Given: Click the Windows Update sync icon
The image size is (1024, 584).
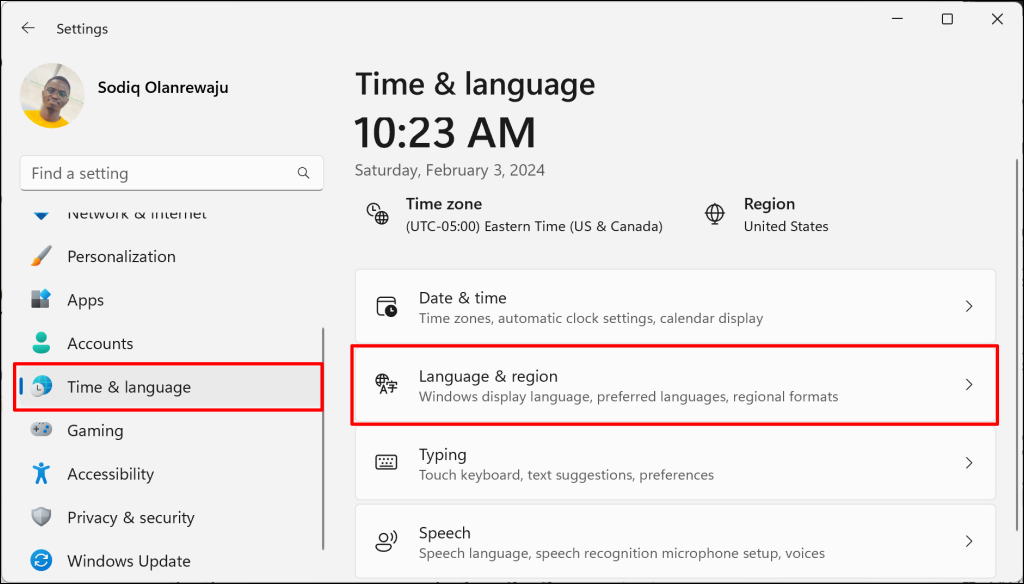Looking at the screenshot, I should [x=41, y=560].
